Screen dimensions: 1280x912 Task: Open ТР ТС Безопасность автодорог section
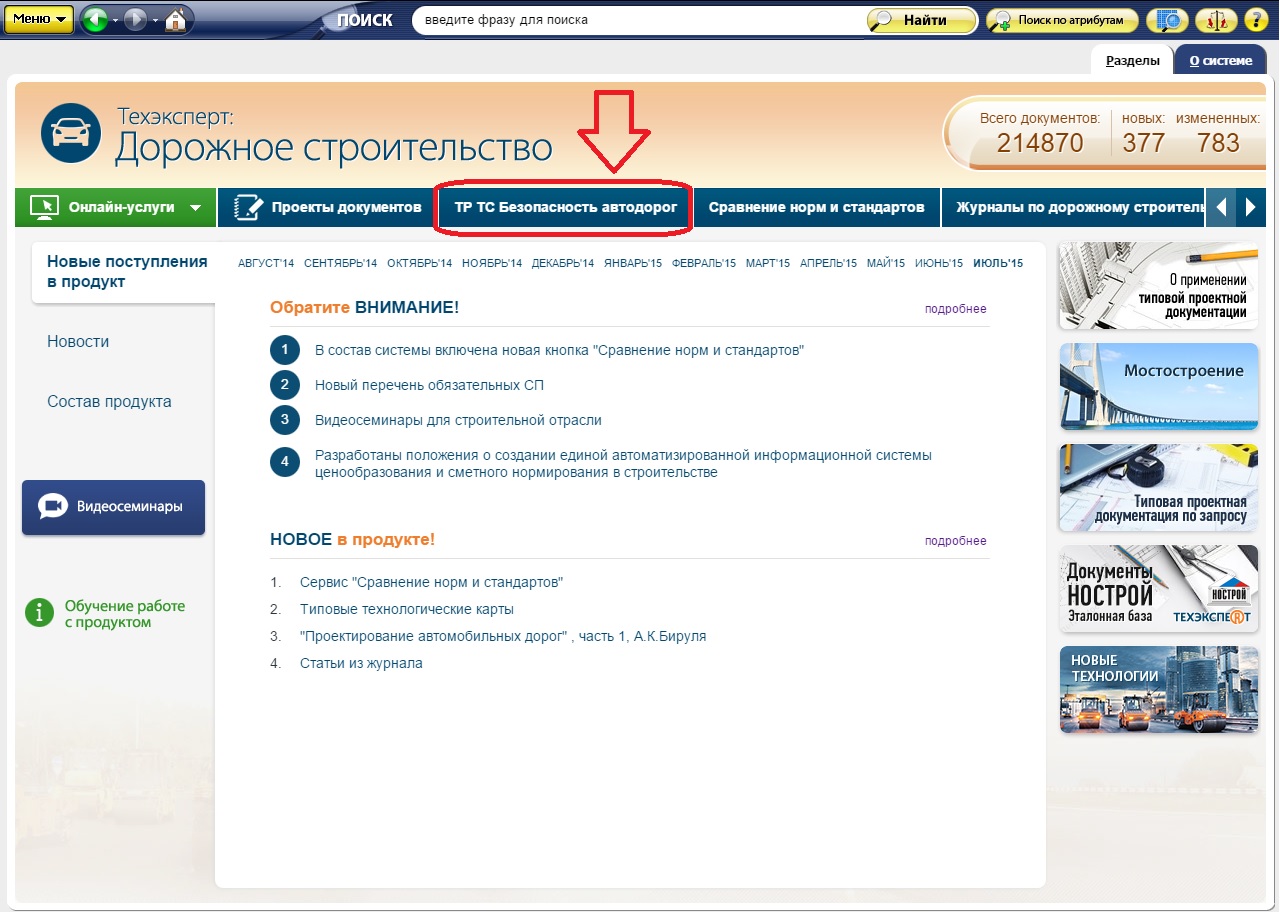coord(565,208)
